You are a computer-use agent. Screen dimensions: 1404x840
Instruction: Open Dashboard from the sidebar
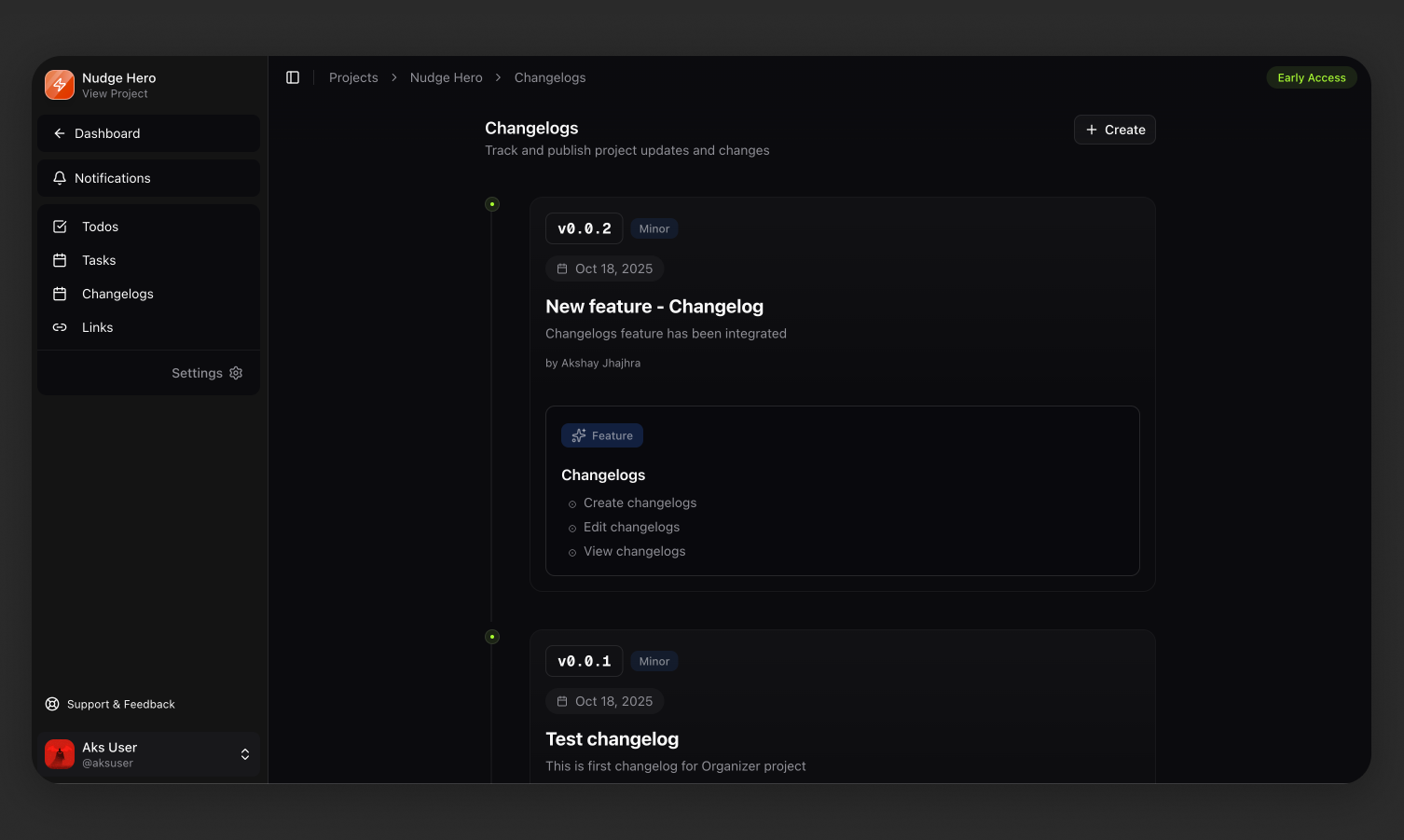coord(149,133)
